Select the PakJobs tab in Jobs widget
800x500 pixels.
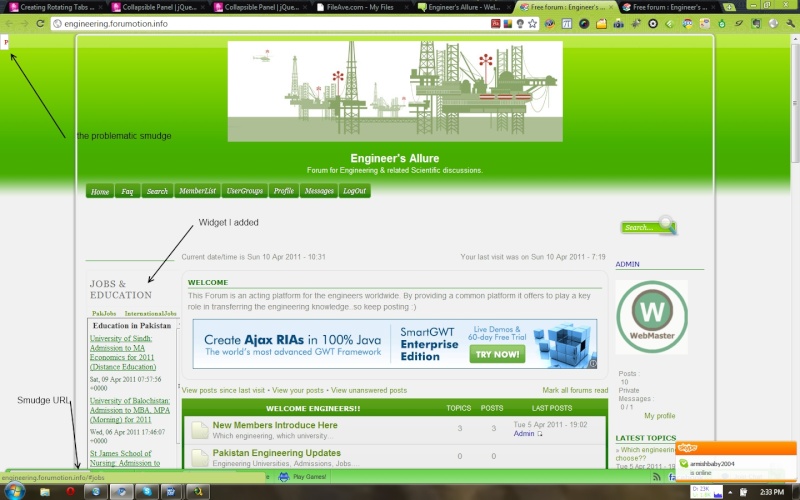click(104, 313)
